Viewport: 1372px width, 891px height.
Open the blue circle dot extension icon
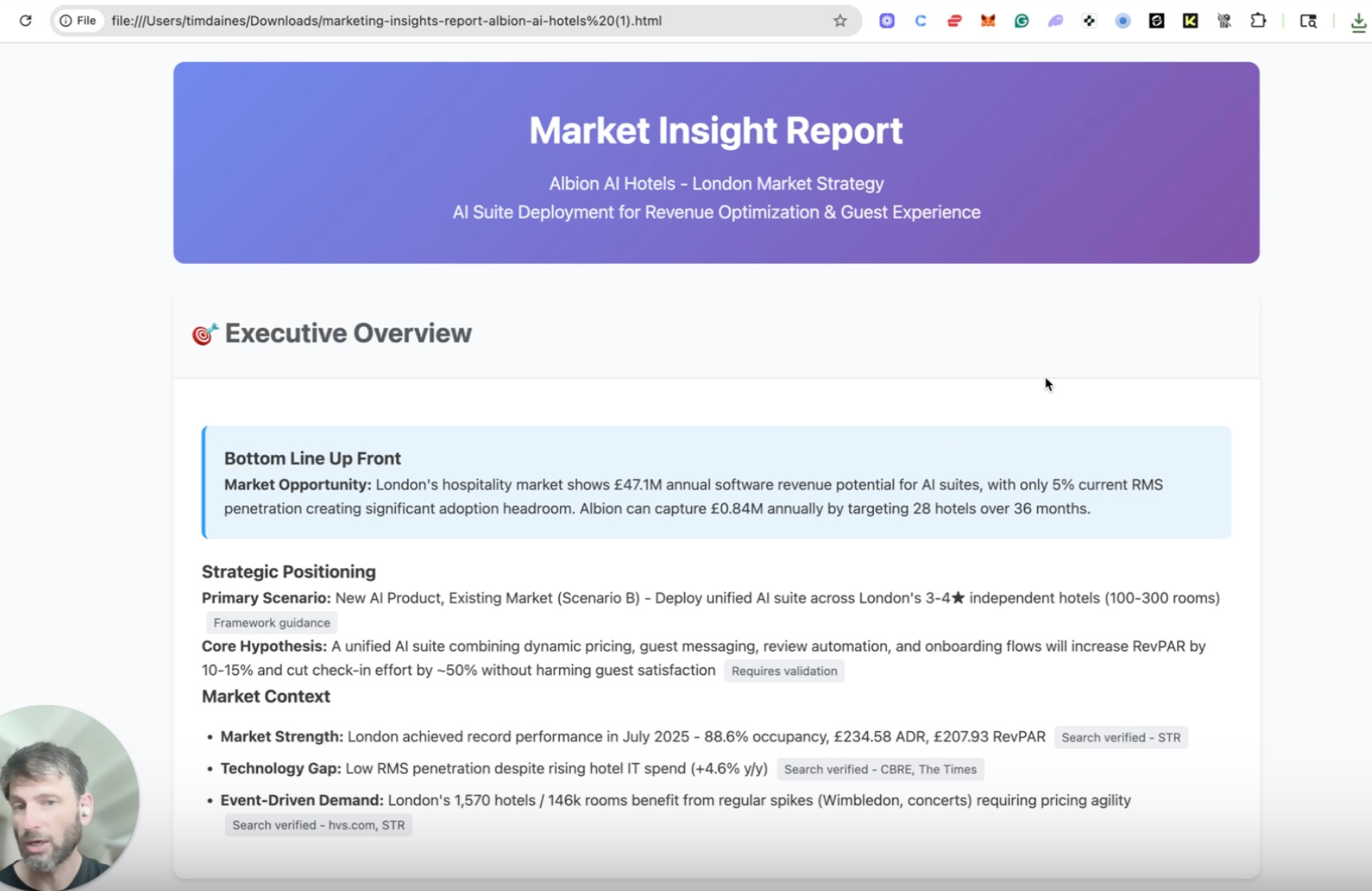1123,21
